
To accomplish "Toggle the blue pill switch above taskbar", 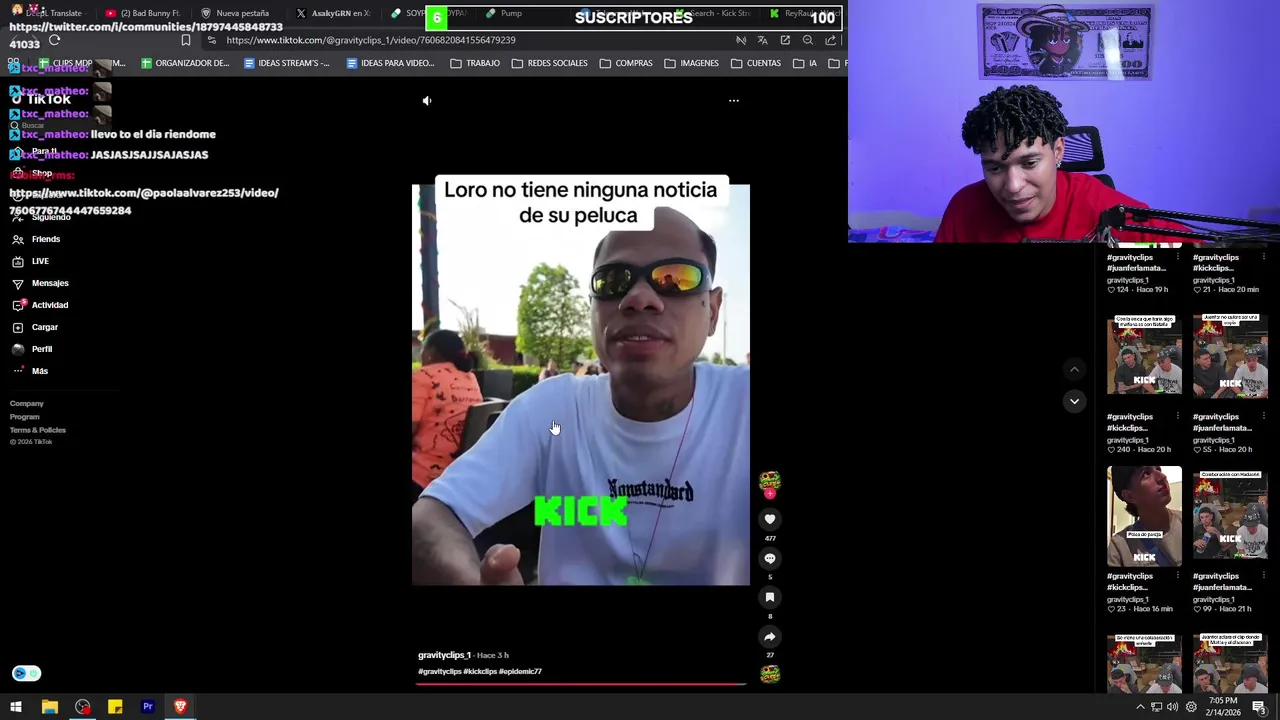I will pos(26,673).
